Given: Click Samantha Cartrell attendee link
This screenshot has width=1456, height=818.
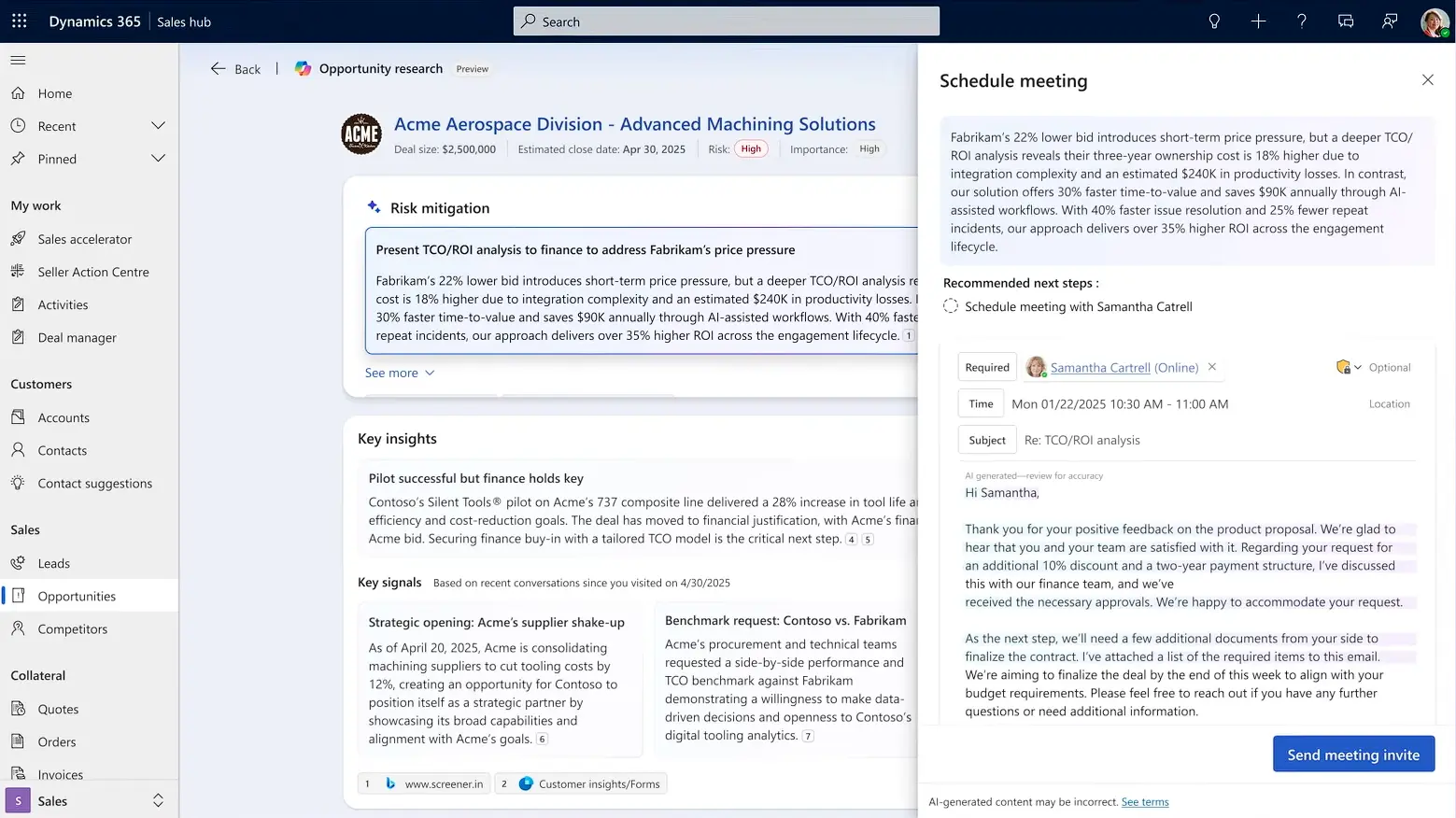Looking at the screenshot, I should (1099, 368).
